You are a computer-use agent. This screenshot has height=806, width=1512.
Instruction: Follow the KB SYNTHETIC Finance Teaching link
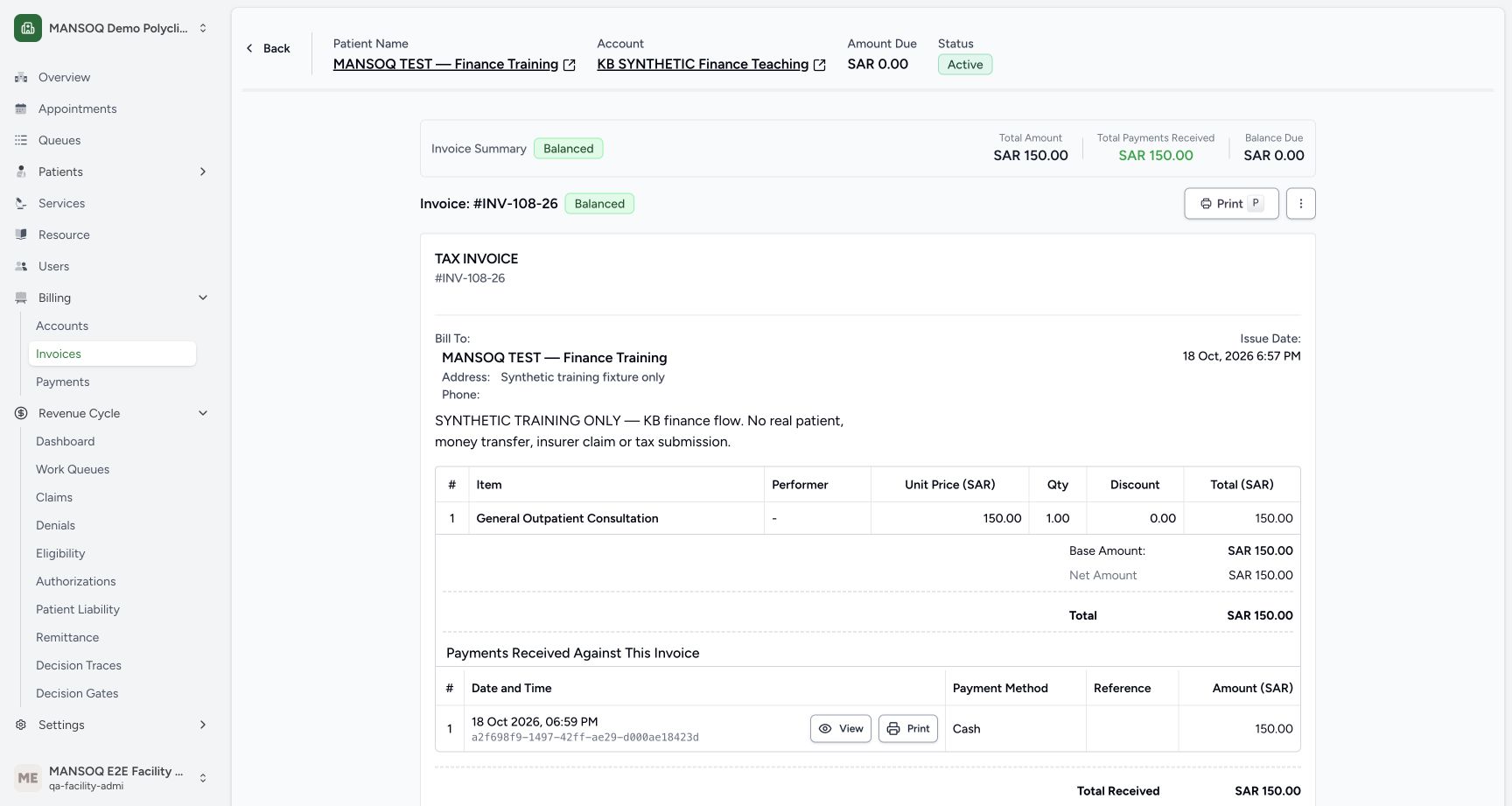click(x=703, y=64)
